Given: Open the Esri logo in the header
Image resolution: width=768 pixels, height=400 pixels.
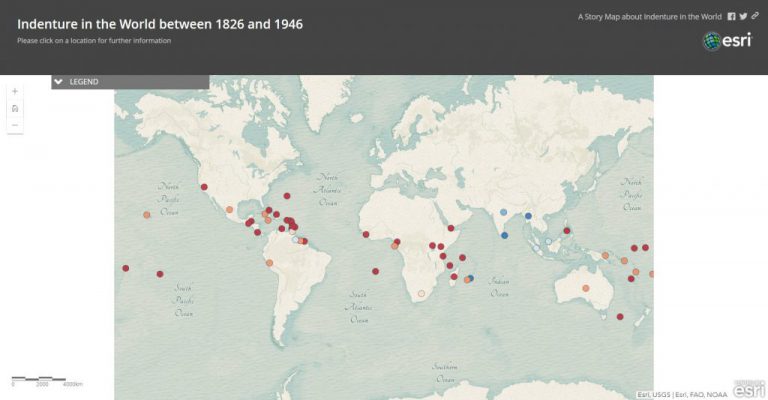Looking at the screenshot, I should tap(727, 41).
